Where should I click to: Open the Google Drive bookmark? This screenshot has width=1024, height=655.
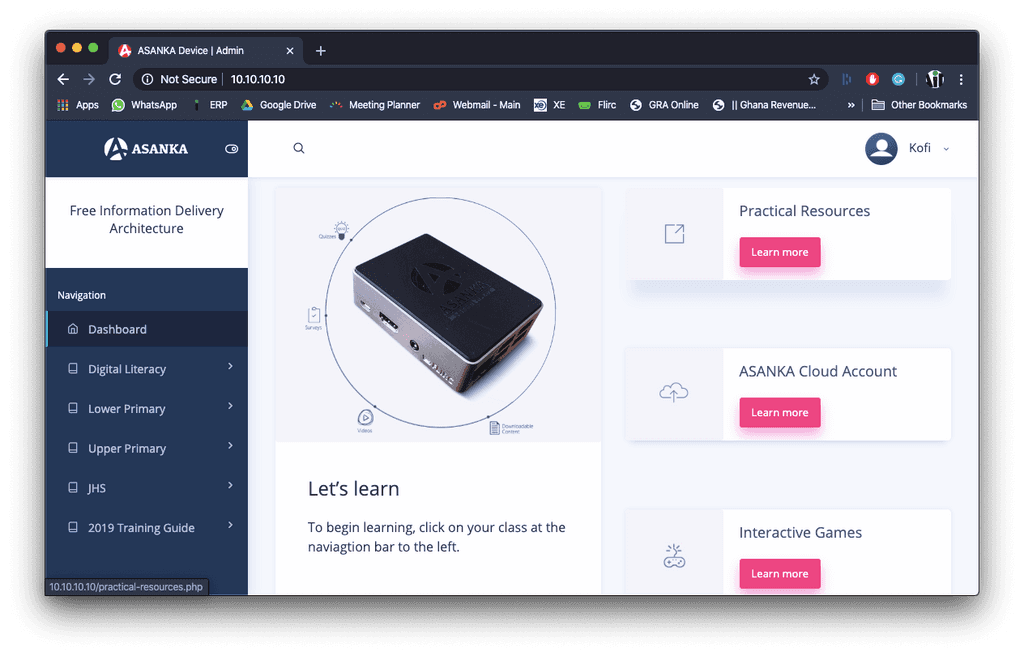coord(279,105)
